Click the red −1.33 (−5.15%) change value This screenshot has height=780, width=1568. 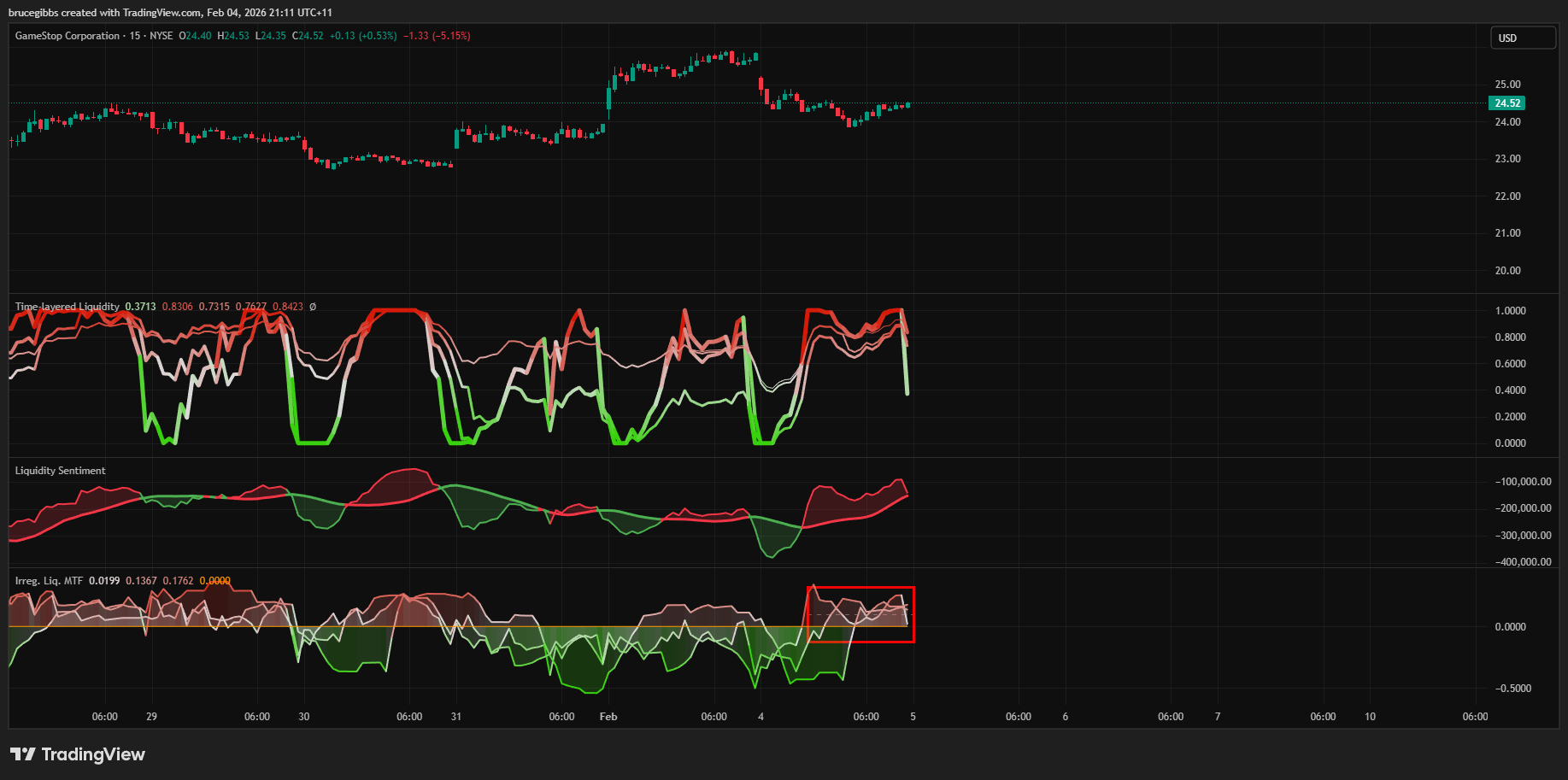[x=437, y=36]
